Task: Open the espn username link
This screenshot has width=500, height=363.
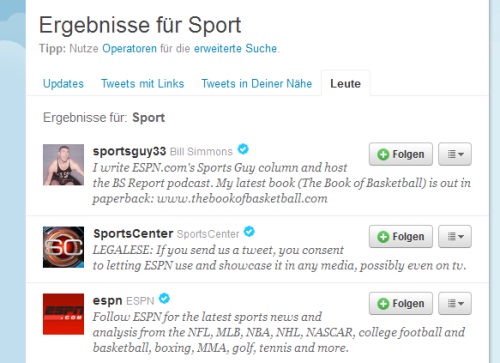Action: coord(107,301)
